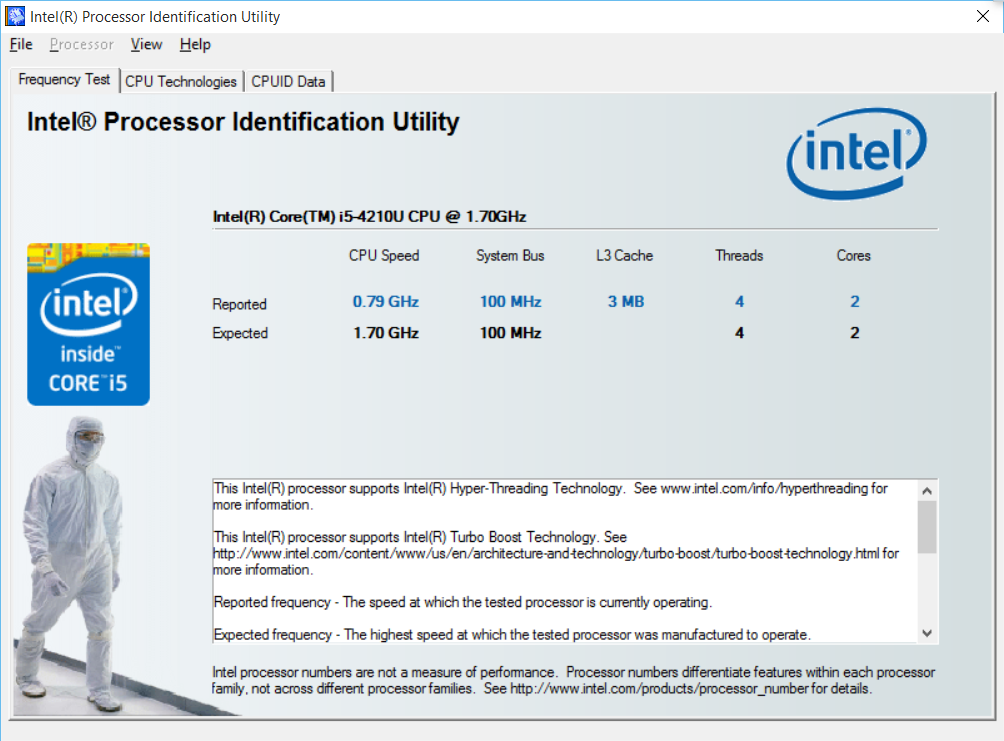Click the Intel Processor Identification Utility heading
Image resolution: width=1004 pixels, height=741 pixels.
tap(243, 122)
